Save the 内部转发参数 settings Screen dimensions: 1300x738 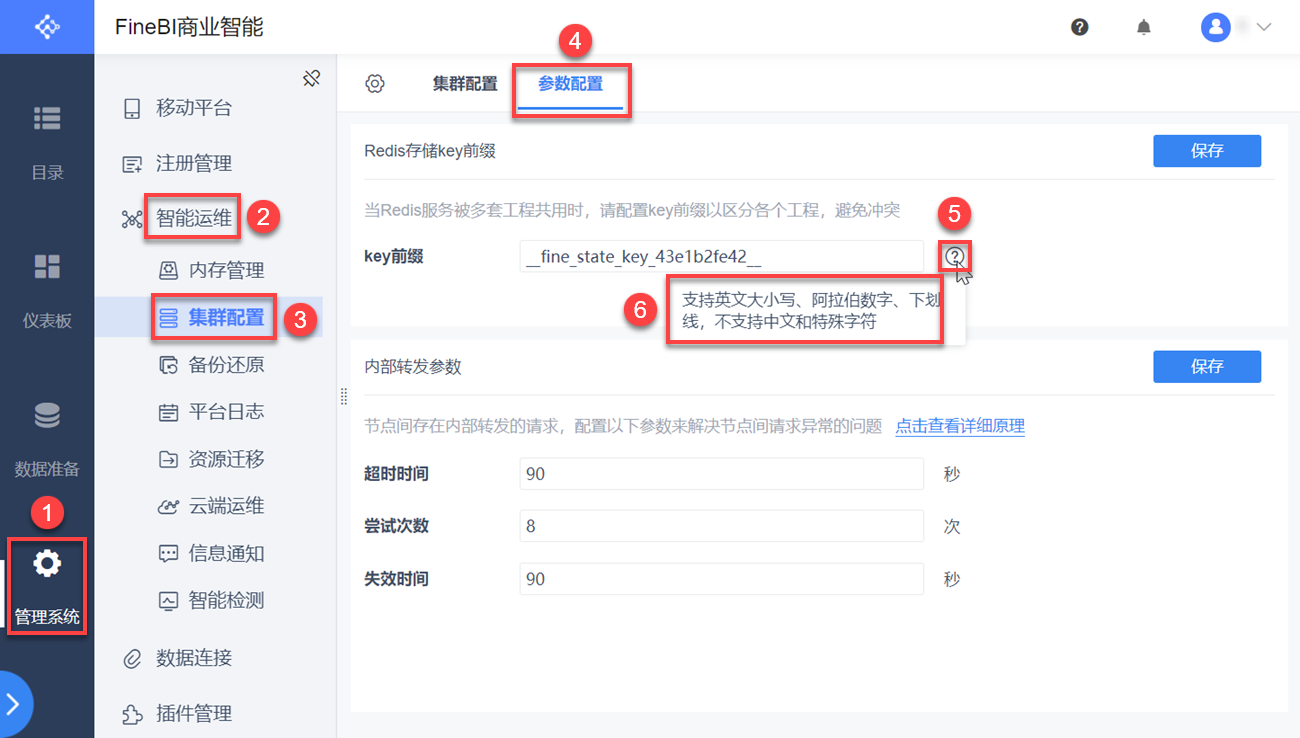[1207, 366]
